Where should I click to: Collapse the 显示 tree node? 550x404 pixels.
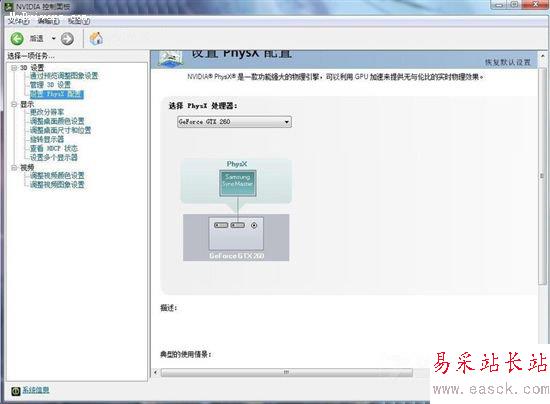tap(14, 104)
